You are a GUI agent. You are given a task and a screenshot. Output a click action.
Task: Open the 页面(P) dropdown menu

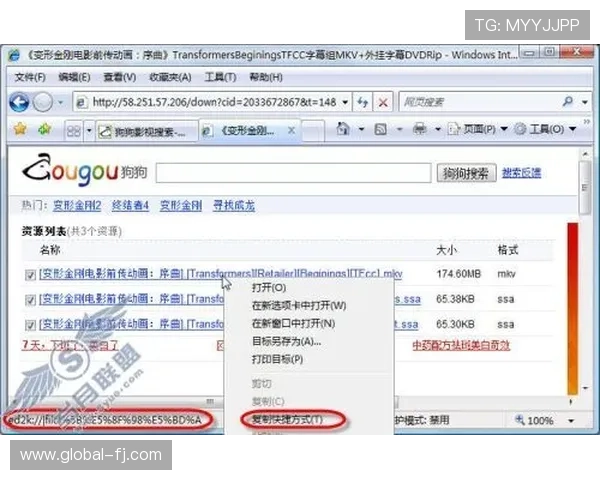click(x=478, y=129)
